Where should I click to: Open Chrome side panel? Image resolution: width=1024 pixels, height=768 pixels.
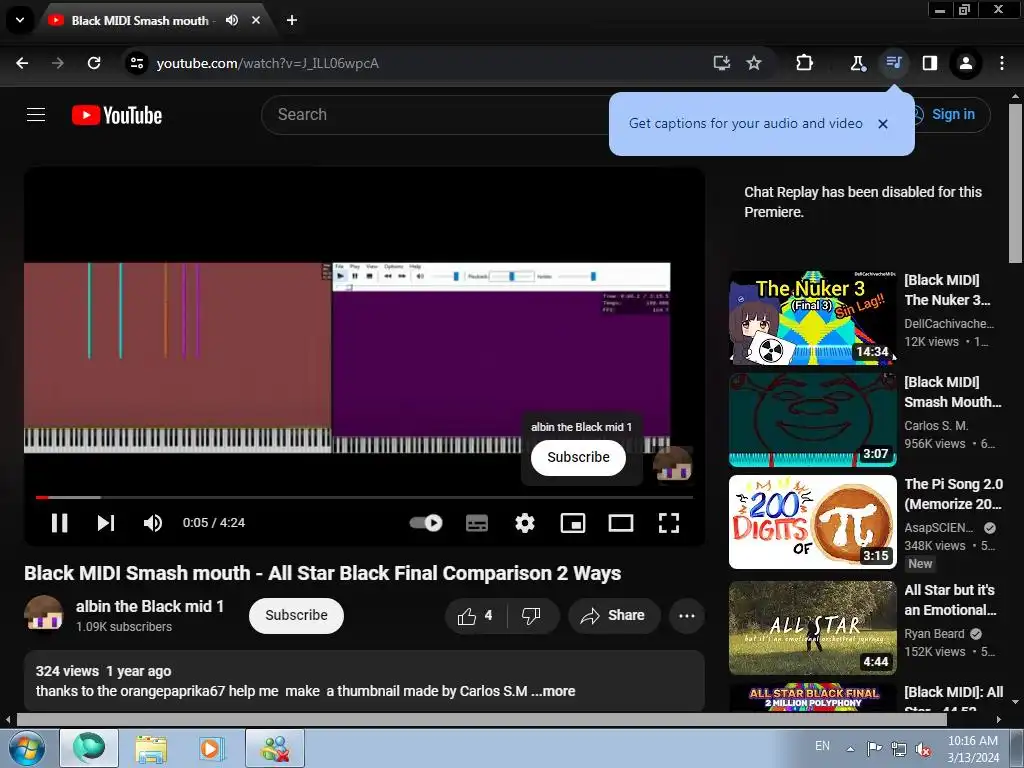point(929,63)
